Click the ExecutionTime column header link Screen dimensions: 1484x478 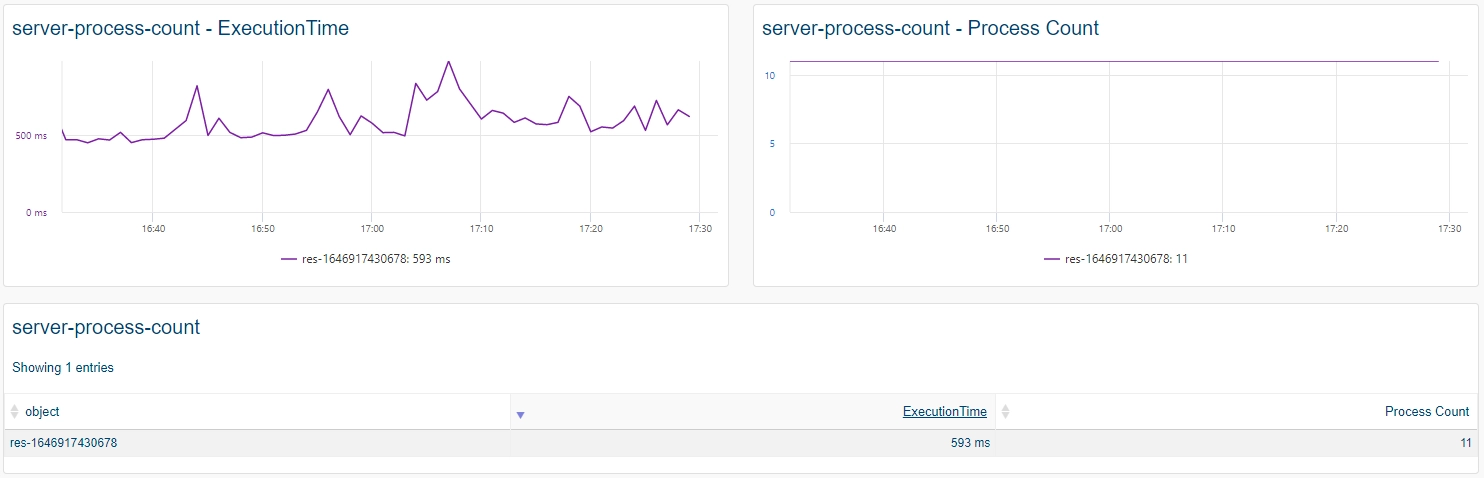944,412
